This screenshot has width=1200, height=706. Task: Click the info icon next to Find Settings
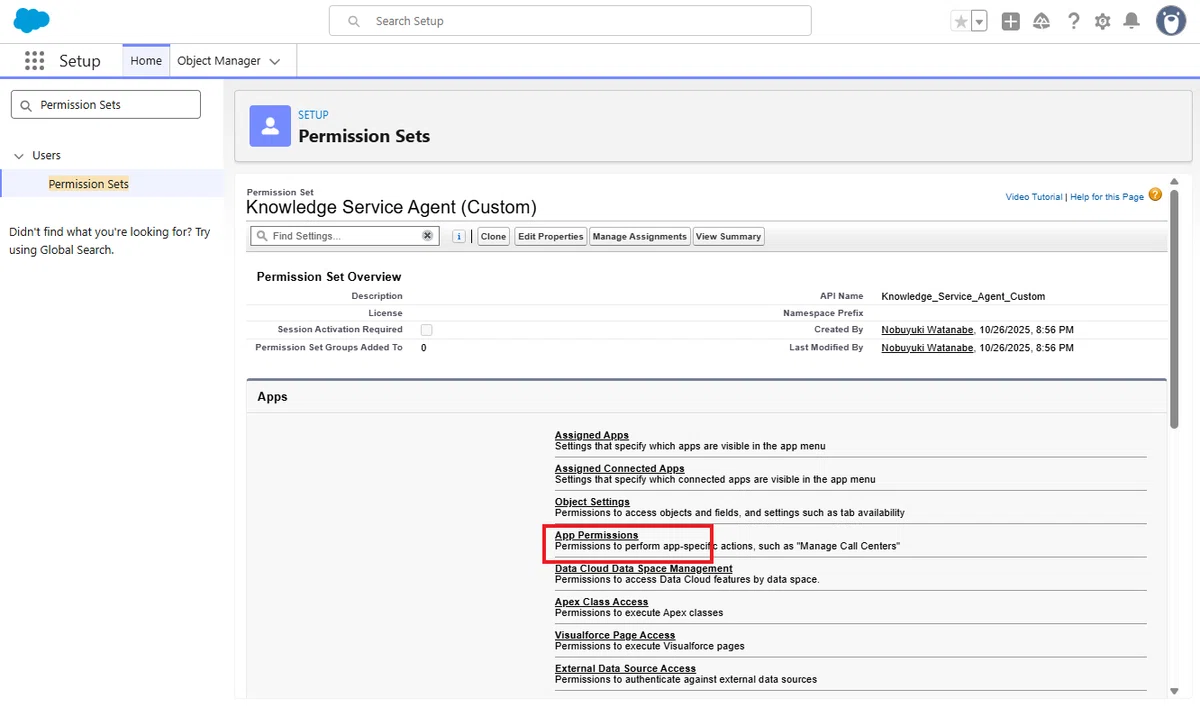[x=459, y=236]
